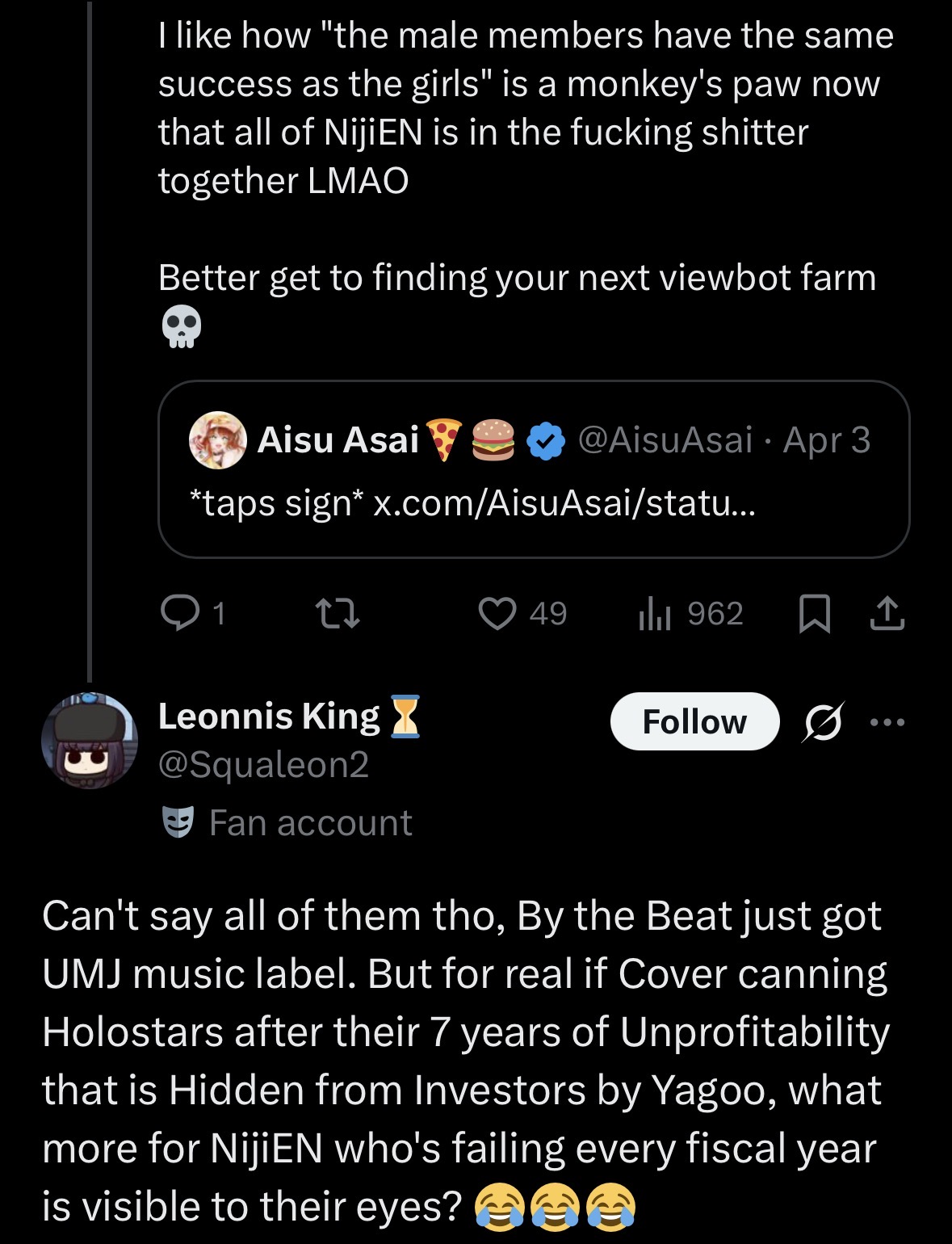Click Aisu Asai's blue verified badge

coord(546,441)
